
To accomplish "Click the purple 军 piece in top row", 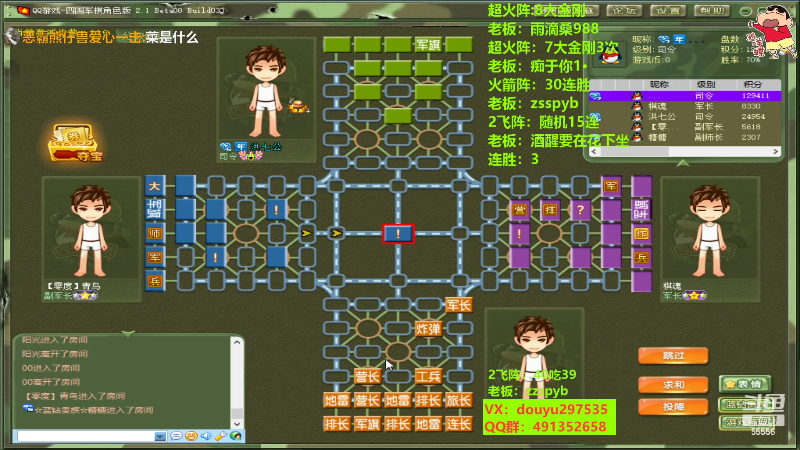I will pos(611,186).
